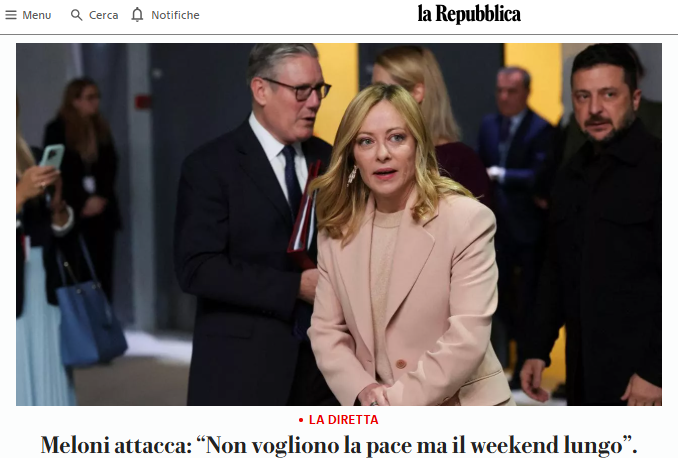Viewport: 678px width, 458px height.
Task: Open Cerca search label
Action: point(104,15)
